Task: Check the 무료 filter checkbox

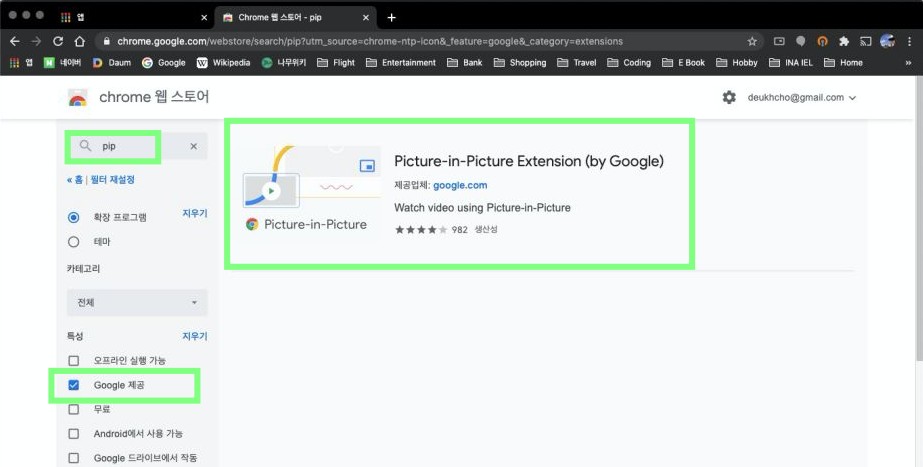Action: pyautogui.click(x=73, y=409)
